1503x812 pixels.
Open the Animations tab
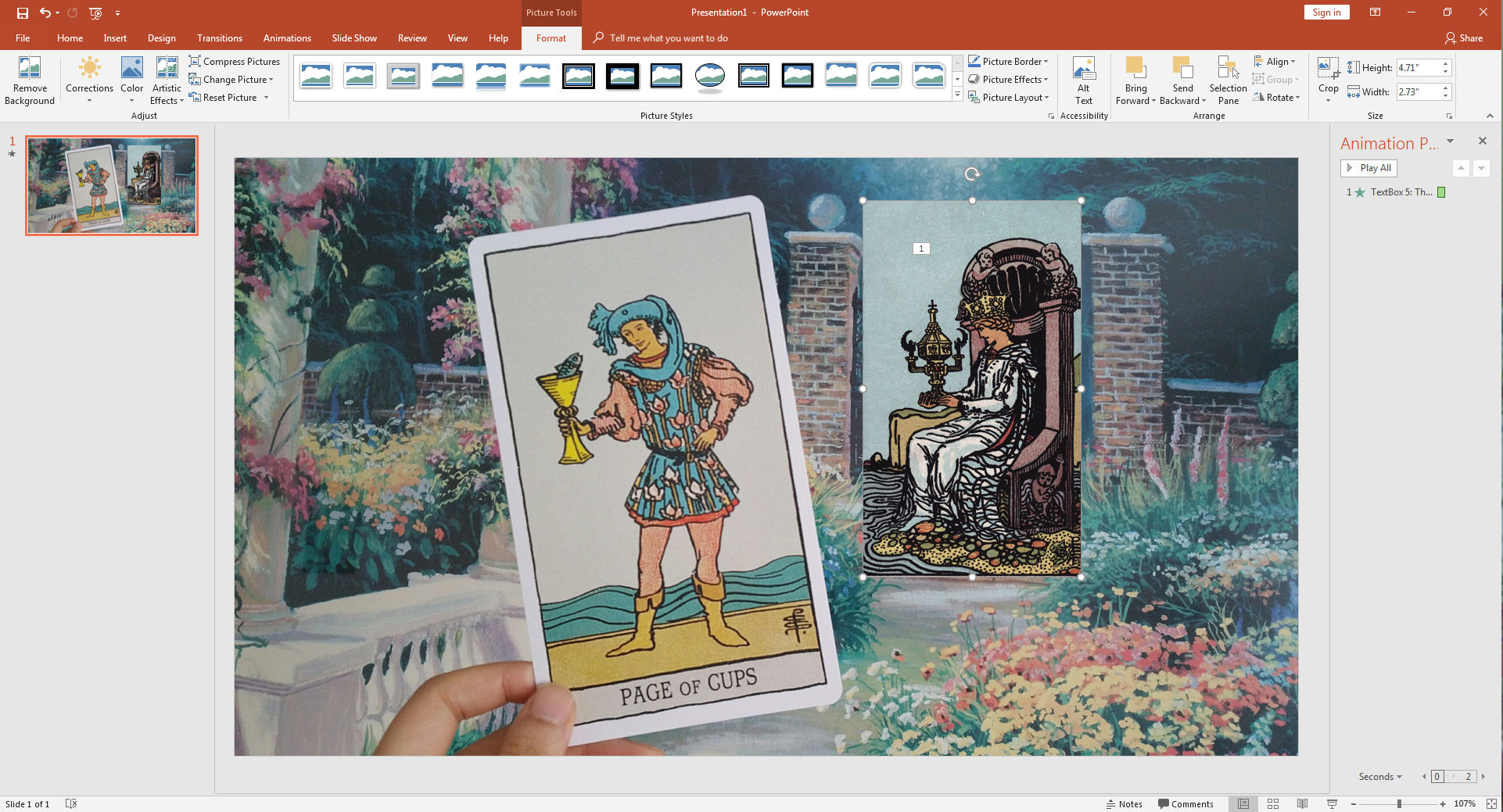[x=287, y=38]
